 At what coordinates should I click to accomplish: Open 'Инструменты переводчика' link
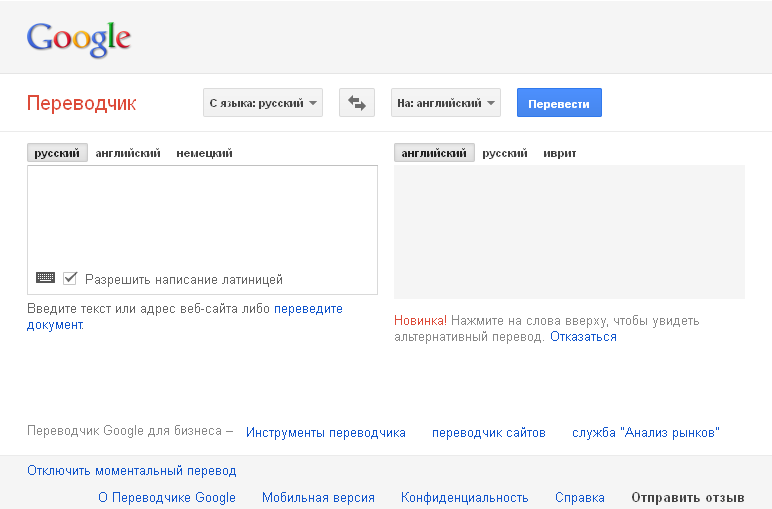pos(325,433)
